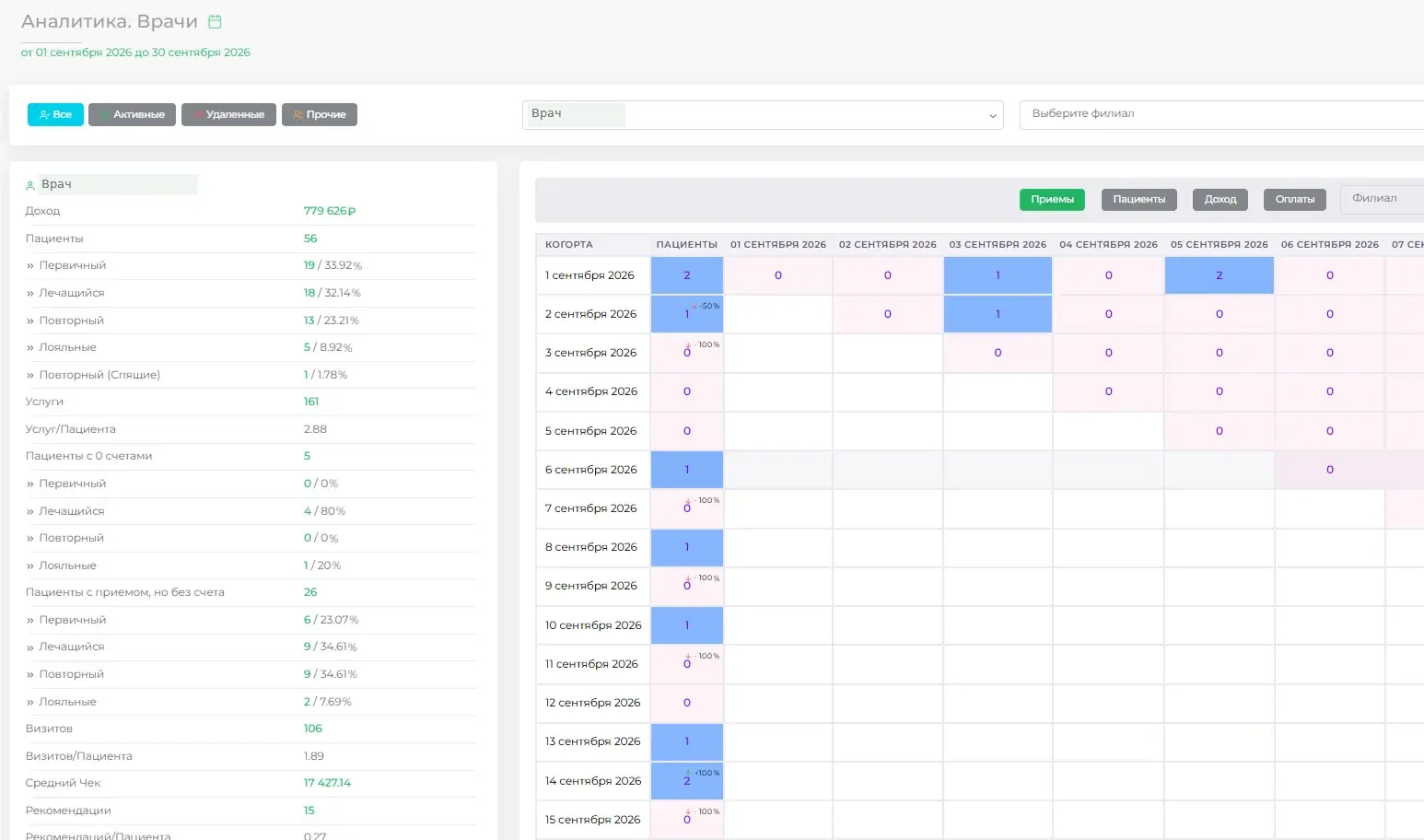Click the visits count '106'
Viewport: 1424px width, 840px height.
pyautogui.click(x=313, y=729)
